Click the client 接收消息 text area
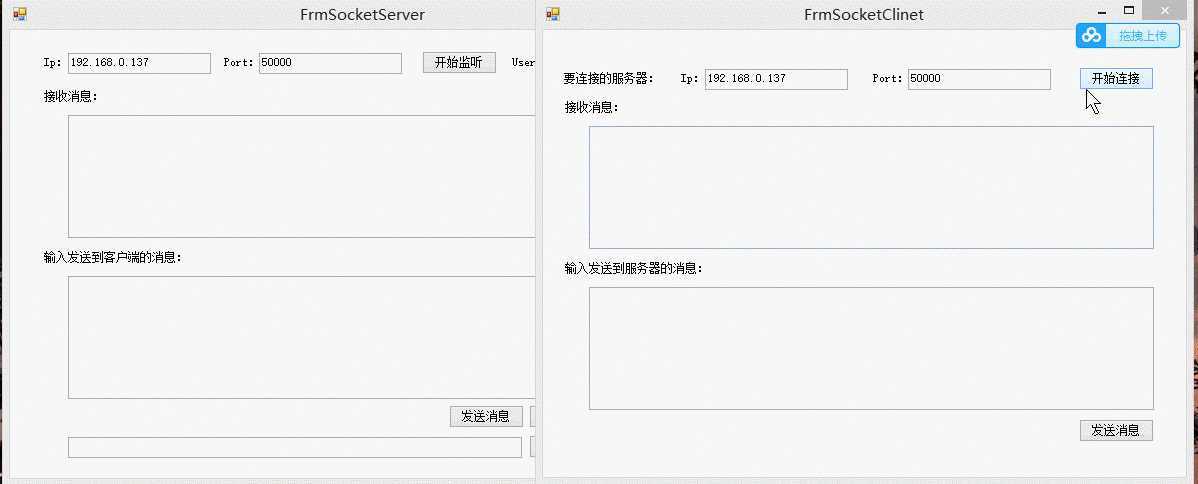Image resolution: width=1198 pixels, height=484 pixels. tap(871, 187)
